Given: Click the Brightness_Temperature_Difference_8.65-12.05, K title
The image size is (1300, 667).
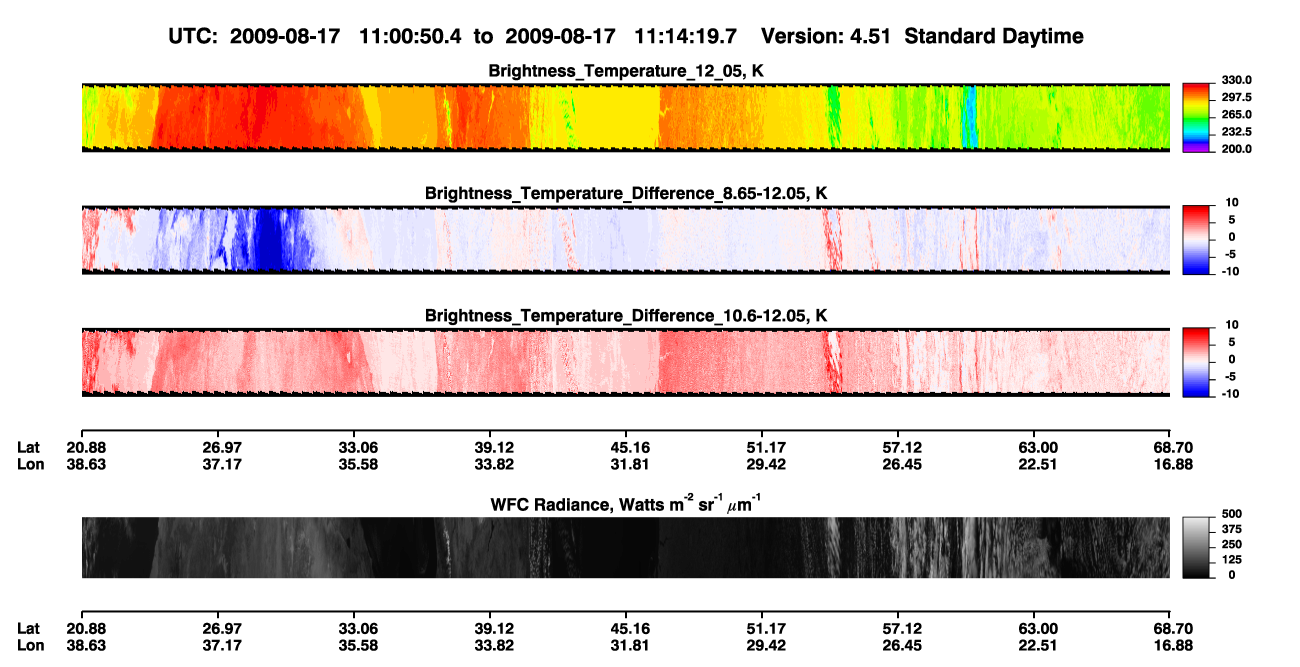Looking at the screenshot, I should click(x=626, y=193).
